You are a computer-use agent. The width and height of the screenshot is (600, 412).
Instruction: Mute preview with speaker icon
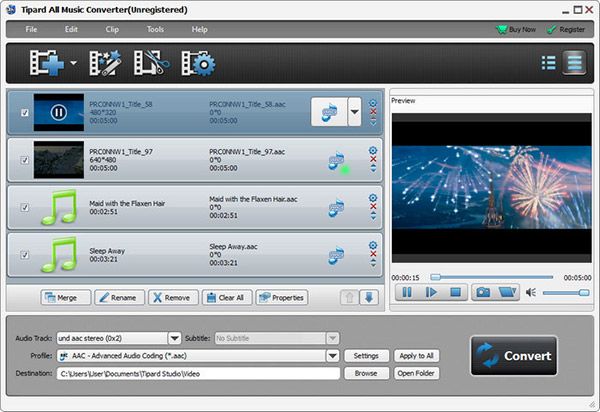(x=530, y=293)
